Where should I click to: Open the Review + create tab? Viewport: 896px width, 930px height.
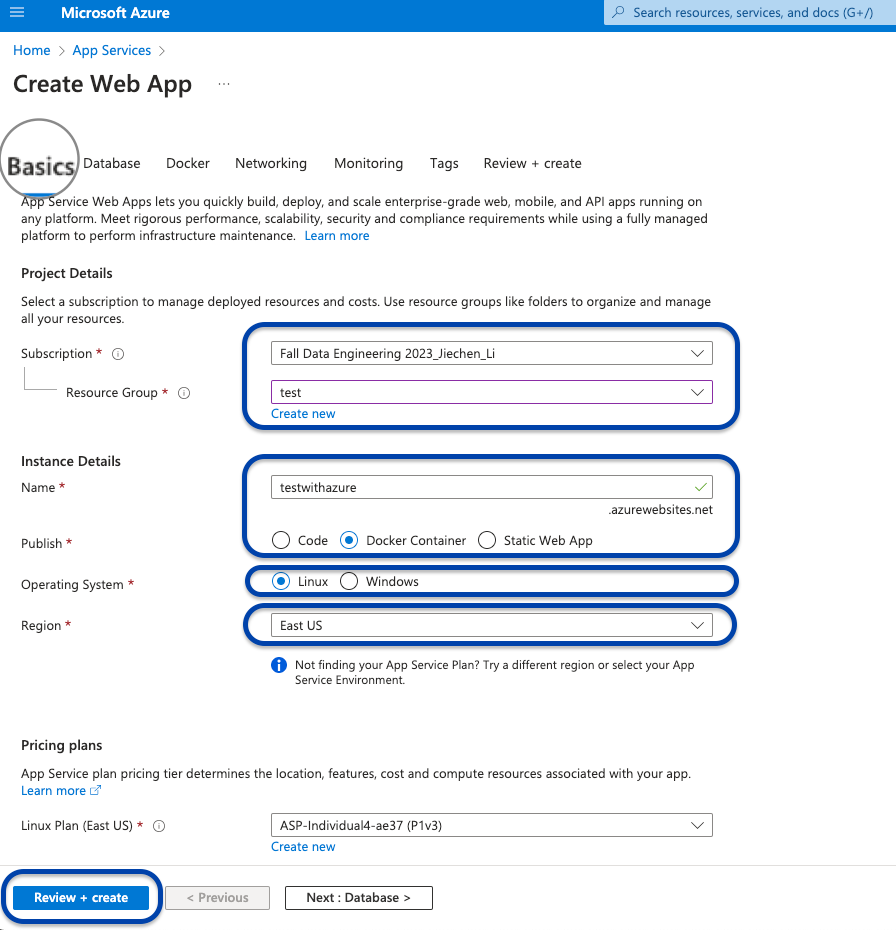point(533,164)
